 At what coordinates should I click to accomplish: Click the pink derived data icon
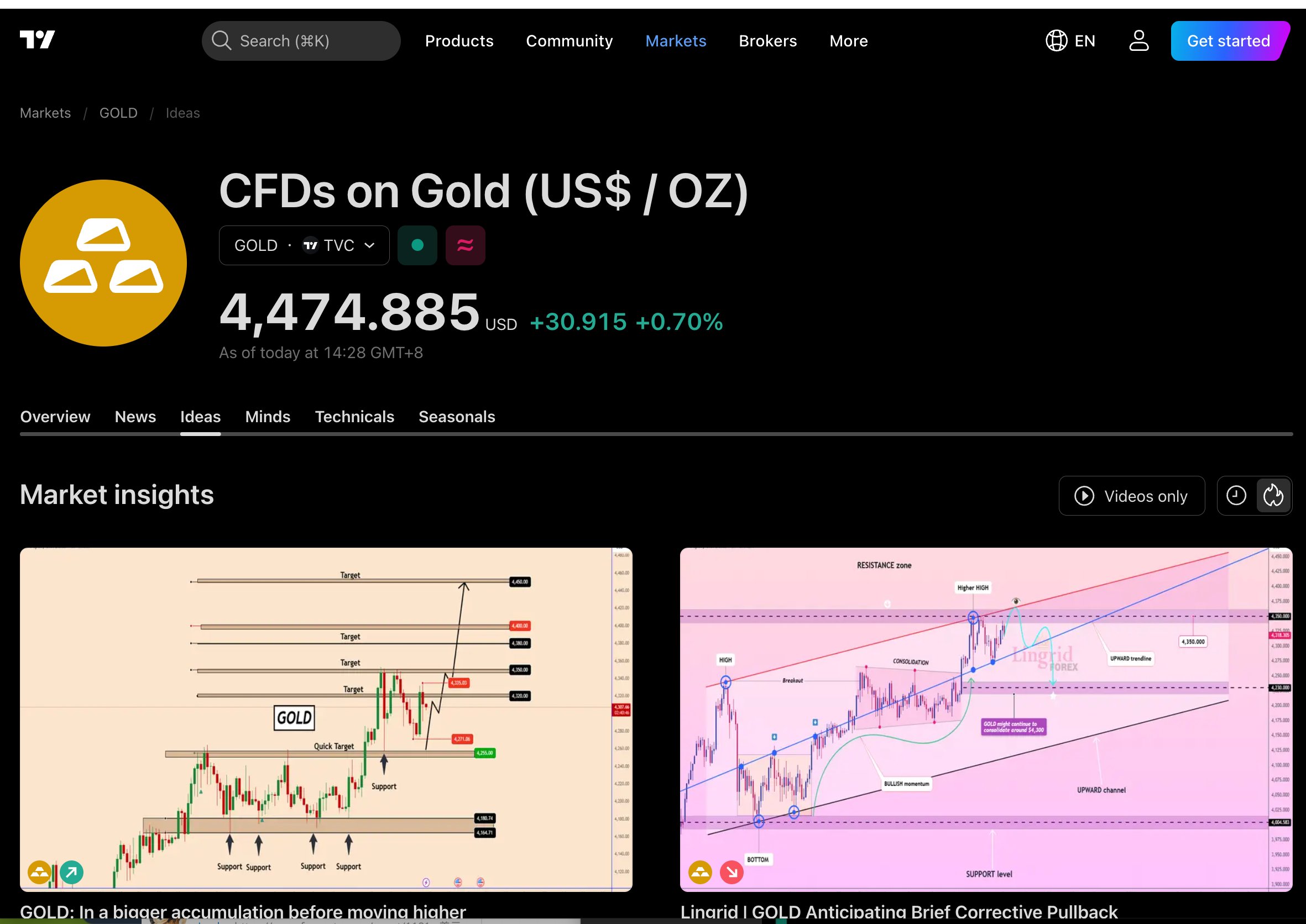(x=465, y=245)
